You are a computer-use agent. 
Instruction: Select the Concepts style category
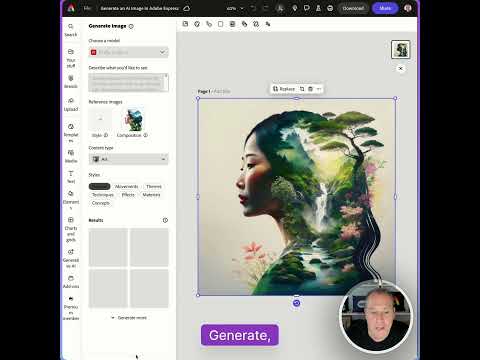point(100,203)
